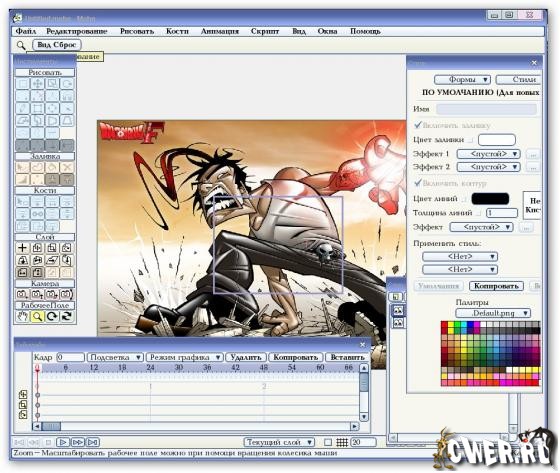Click the black Цвет линий color swatch
560x473 pixels.
pos(490,199)
